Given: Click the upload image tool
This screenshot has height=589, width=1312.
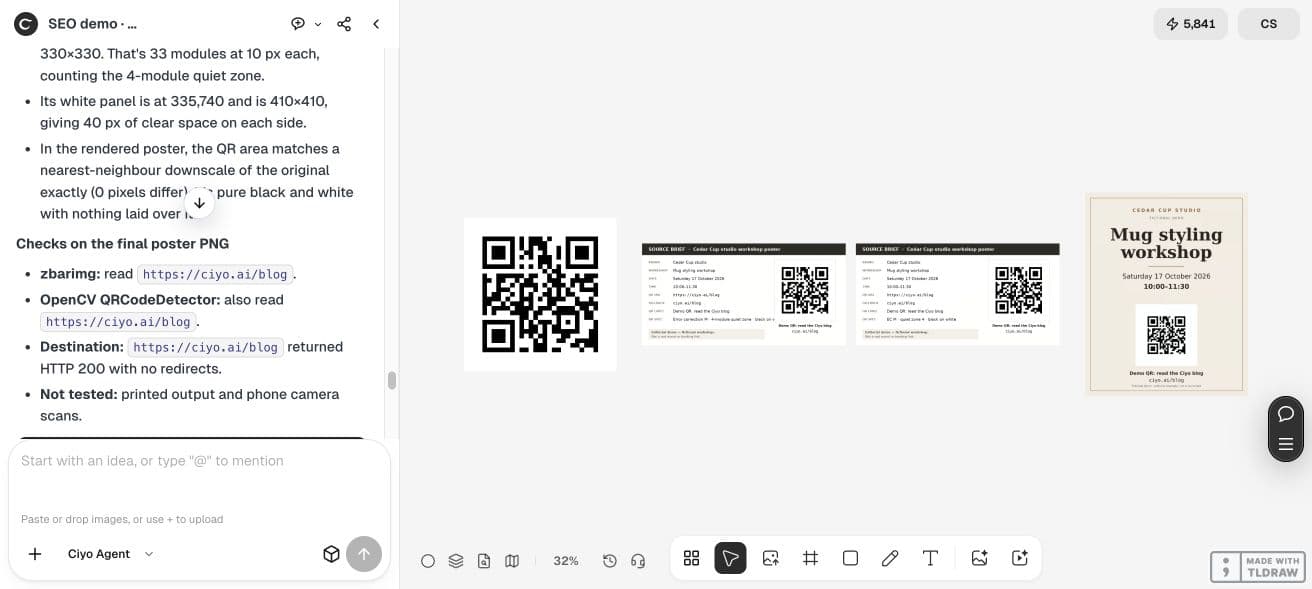Looking at the screenshot, I should click(x=770, y=558).
